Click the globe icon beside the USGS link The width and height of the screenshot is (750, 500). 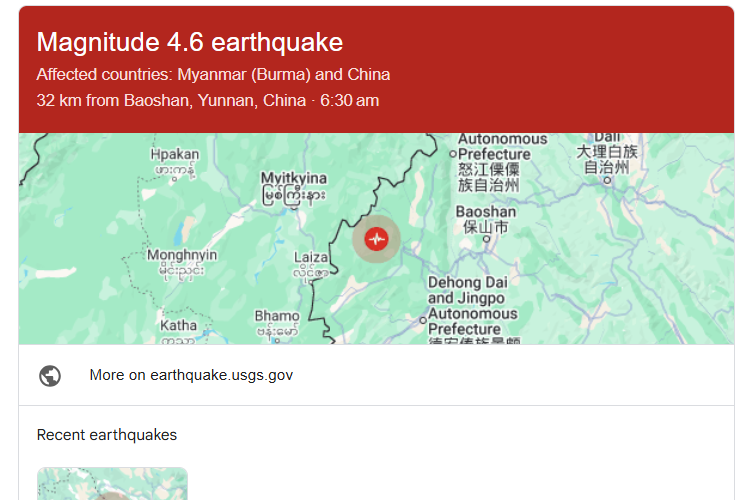click(x=50, y=375)
